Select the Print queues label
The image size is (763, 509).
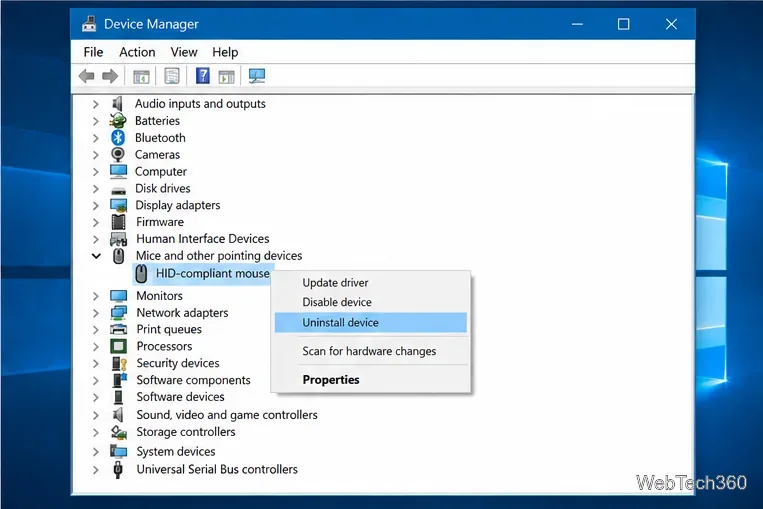click(169, 329)
